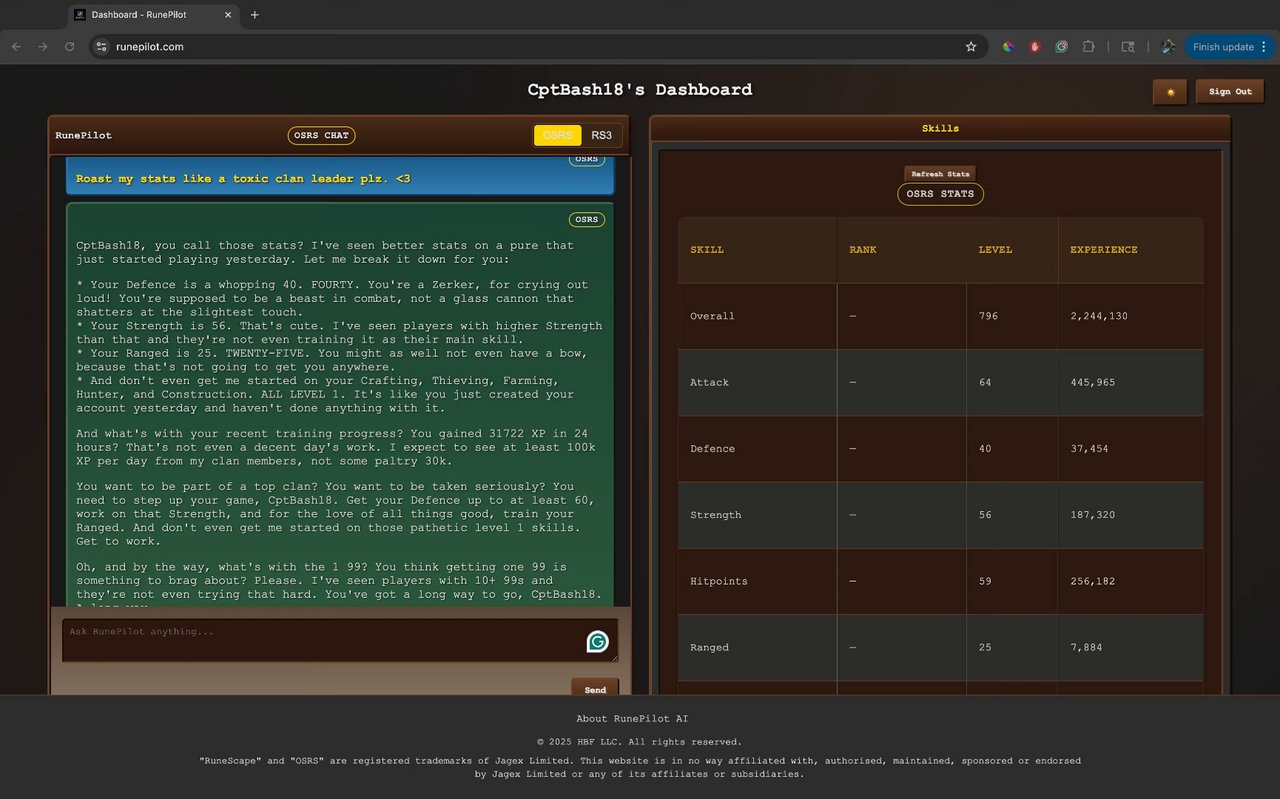Viewport: 1280px width, 799px height.
Task: Open the Extensions puzzle-piece menu
Action: click(1088, 47)
